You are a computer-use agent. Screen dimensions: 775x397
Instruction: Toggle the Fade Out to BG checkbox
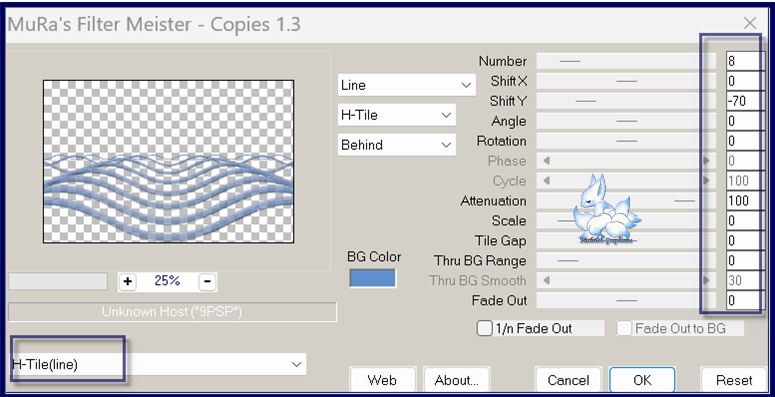(x=625, y=328)
